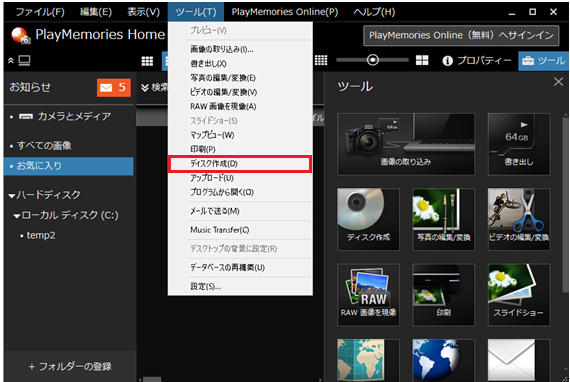Screen dimensions: 570x382
Task: Select カメラとメディア in sidebar
Action: tap(69, 116)
